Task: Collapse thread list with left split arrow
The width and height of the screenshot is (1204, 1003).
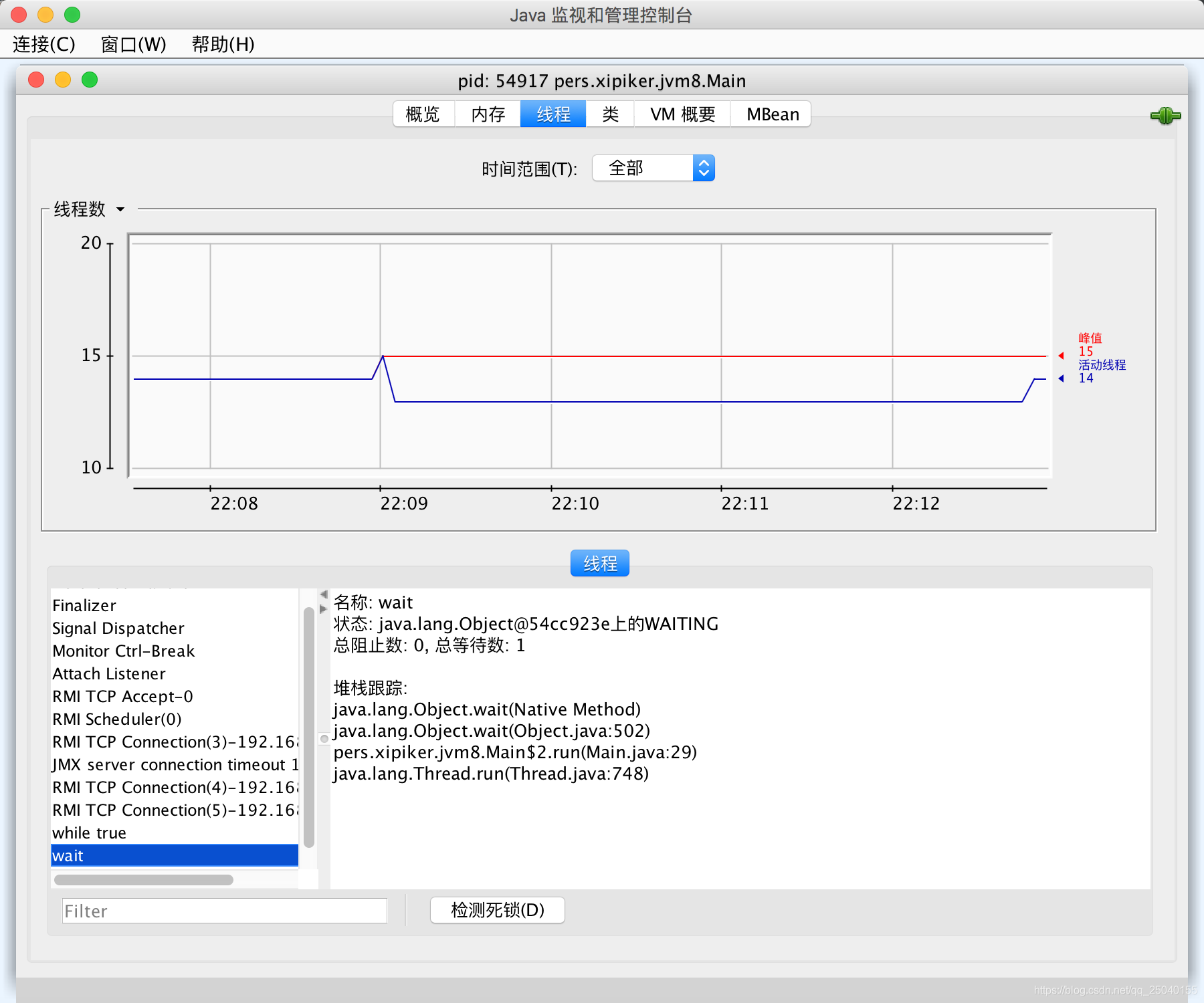Action: 324,594
